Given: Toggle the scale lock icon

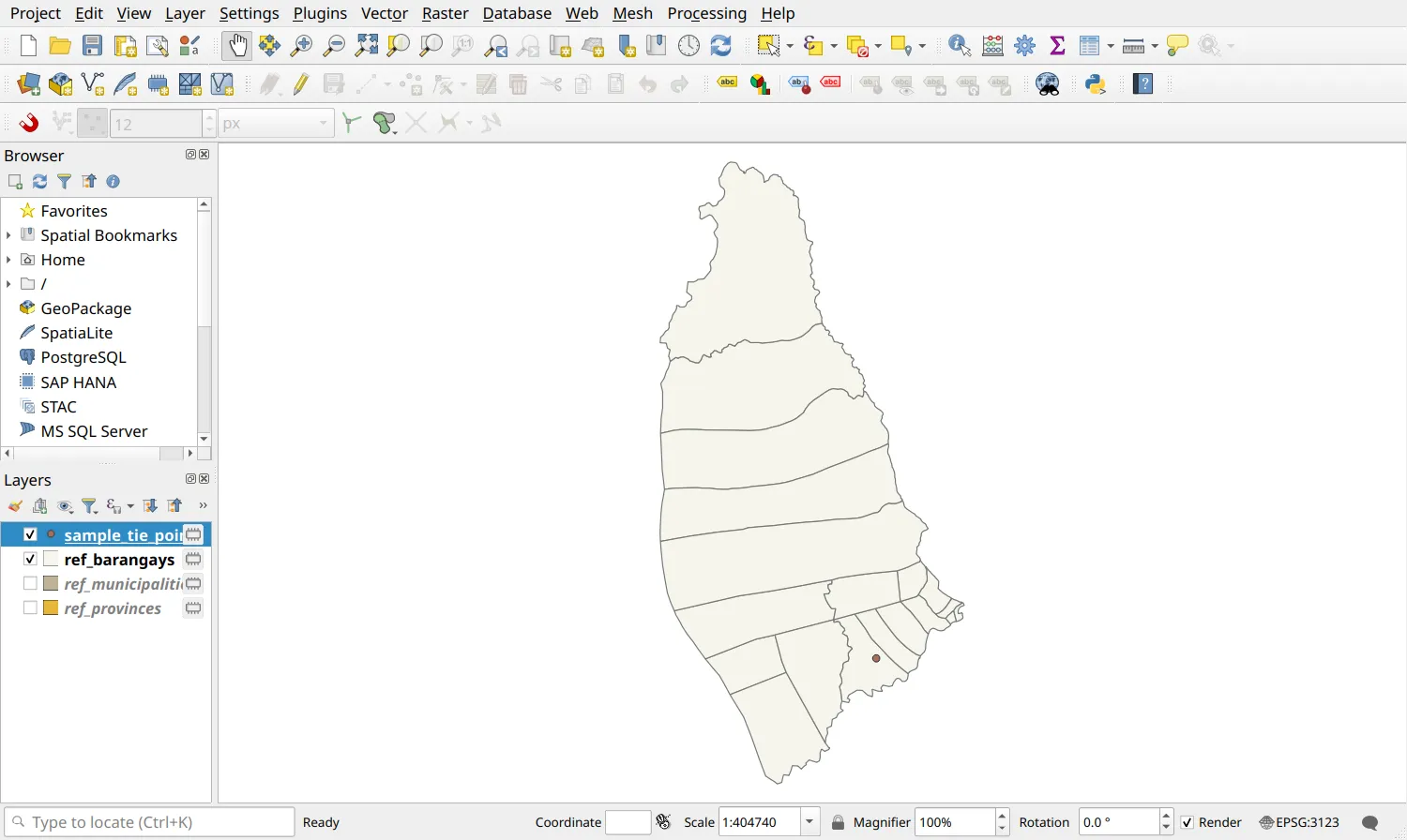Looking at the screenshot, I should tap(838, 822).
